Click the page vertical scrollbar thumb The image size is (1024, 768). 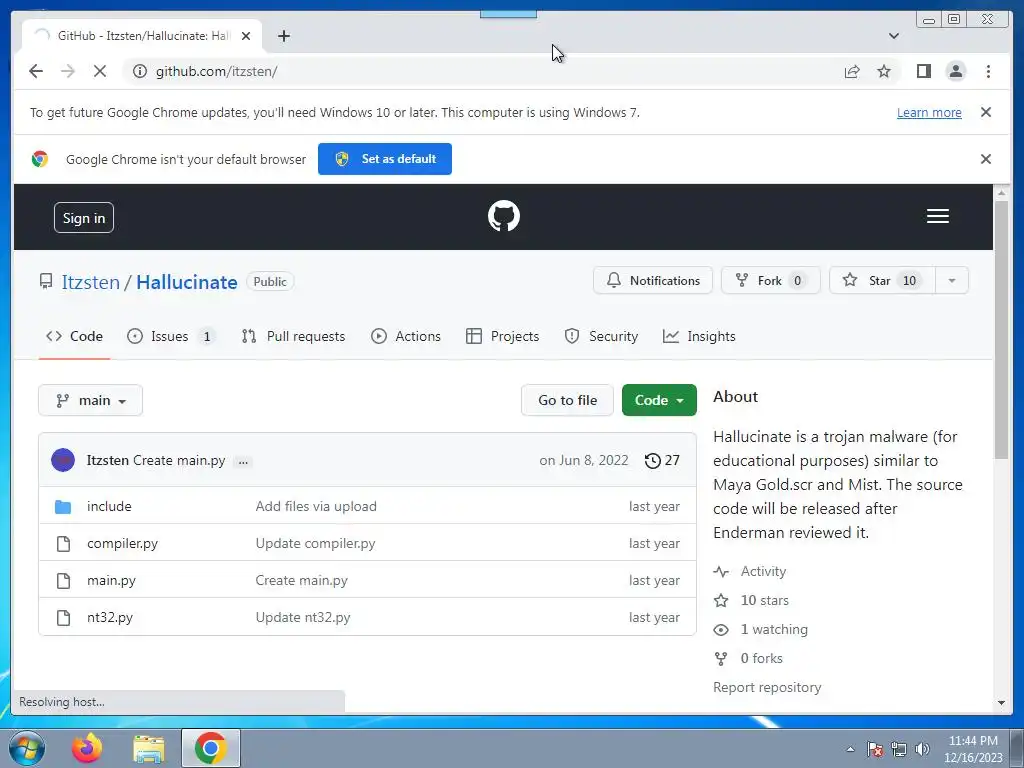pos(1000,330)
